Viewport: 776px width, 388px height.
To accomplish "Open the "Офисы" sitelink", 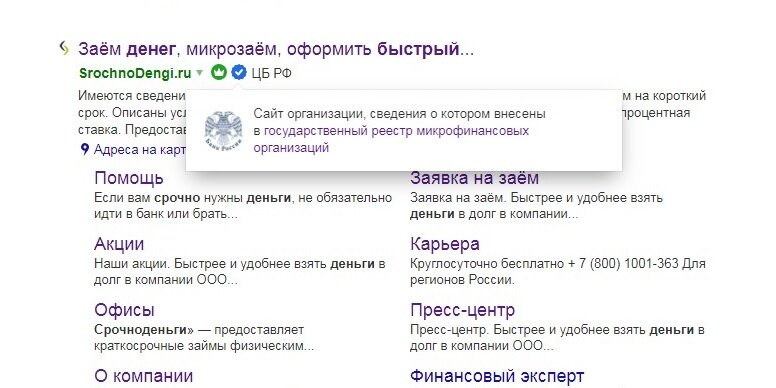I will 124,310.
